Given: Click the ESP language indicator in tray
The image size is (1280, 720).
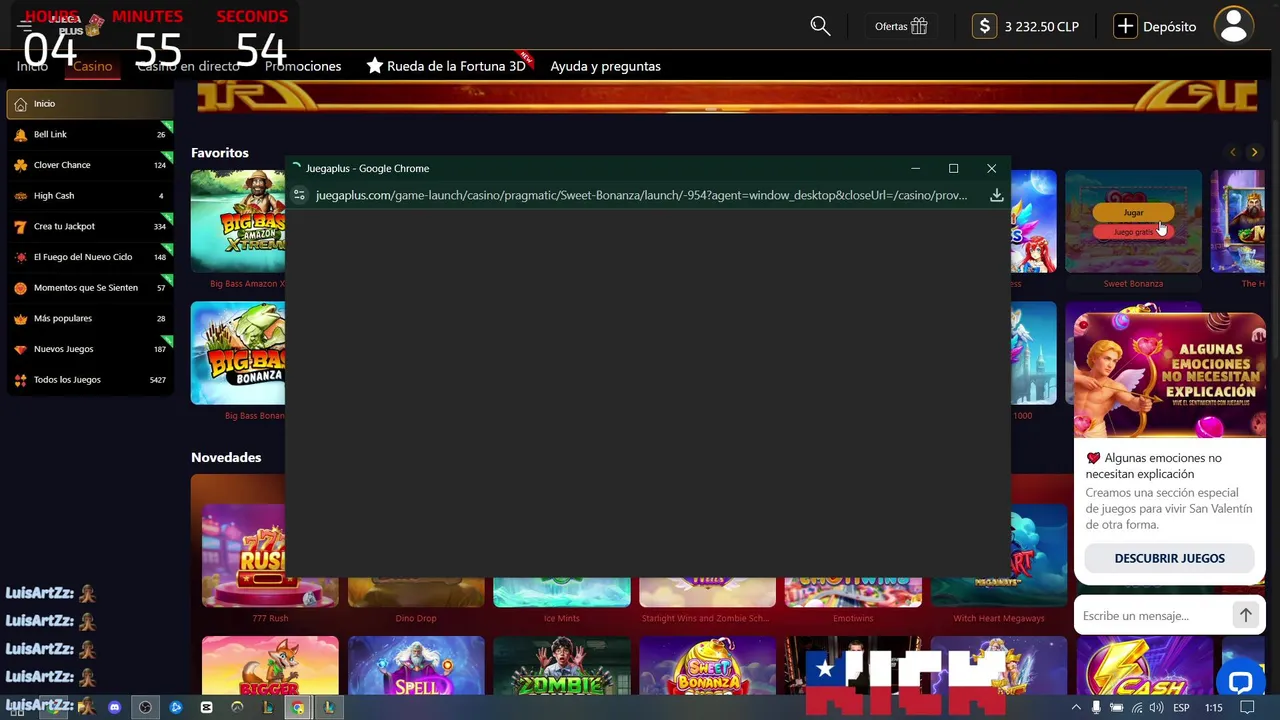Looking at the screenshot, I should [x=1181, y=707].
